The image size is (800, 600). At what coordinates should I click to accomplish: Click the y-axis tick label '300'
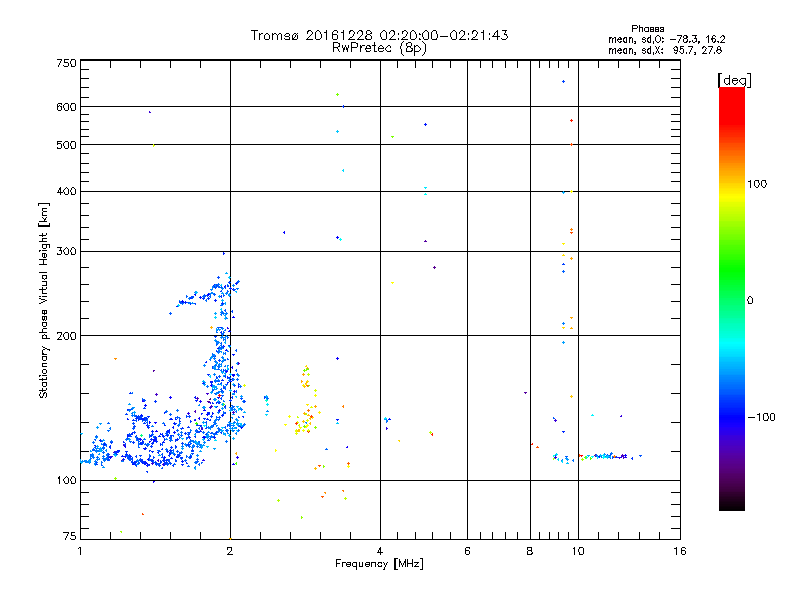coord(66,252)
